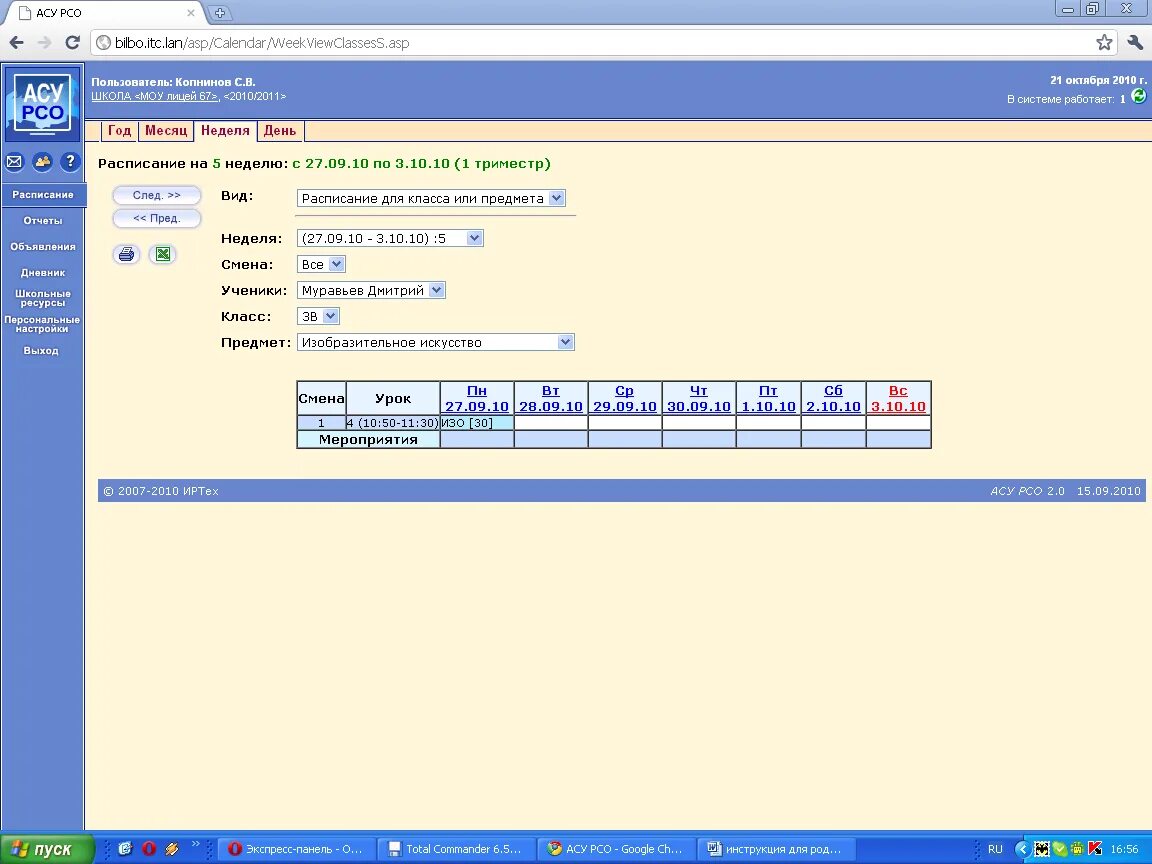Viewport: 1152px width, 864px height.
Task: Open the Ученики dropdown
Action: 371,290
